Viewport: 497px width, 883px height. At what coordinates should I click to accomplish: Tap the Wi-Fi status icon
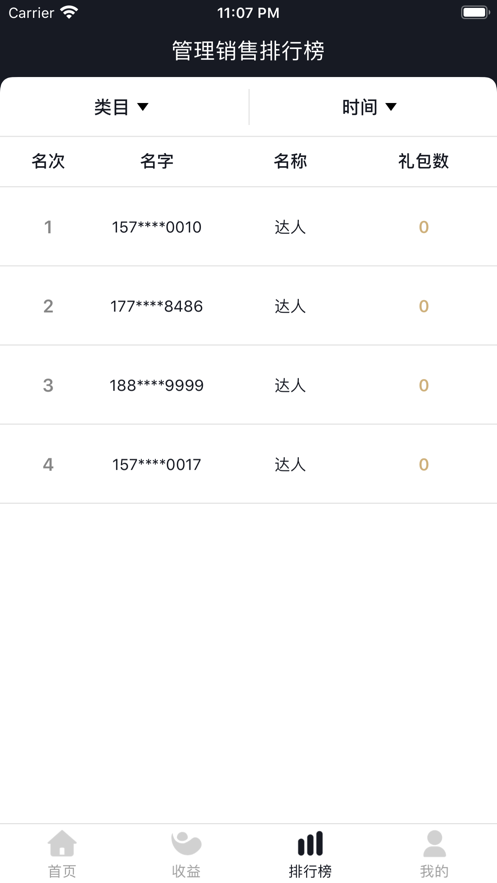69,12
